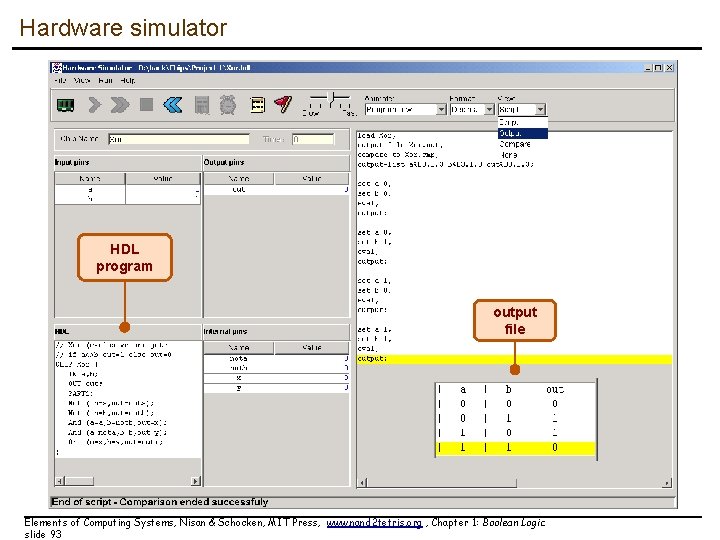Viewport: 720px width, 540px height.
Task: Open the www.nand2tetris.org link
Action: coord(374,523)
